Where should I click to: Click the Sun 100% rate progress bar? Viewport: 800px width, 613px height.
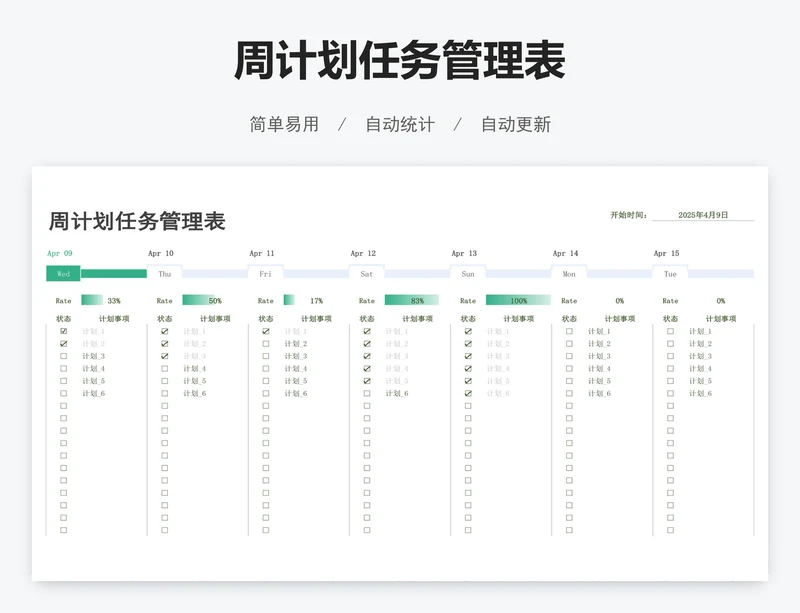(518, 300)
